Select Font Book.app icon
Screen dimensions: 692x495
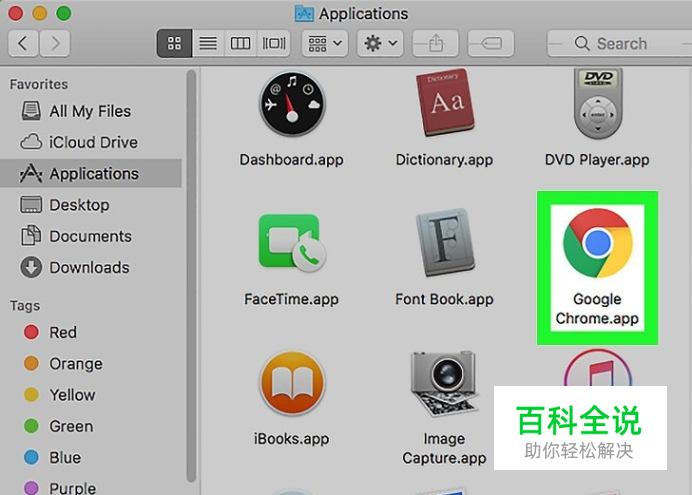(445, 242)
